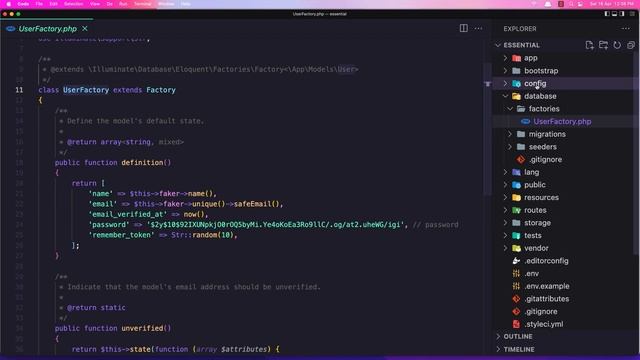This screenshot has height=360, width=640.
Task: Expand the app folder chevron
Action: (x=505, y=58)
